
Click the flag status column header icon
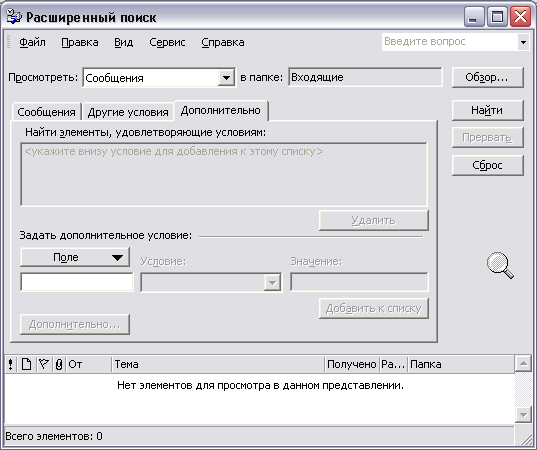(x=43, y=364)
